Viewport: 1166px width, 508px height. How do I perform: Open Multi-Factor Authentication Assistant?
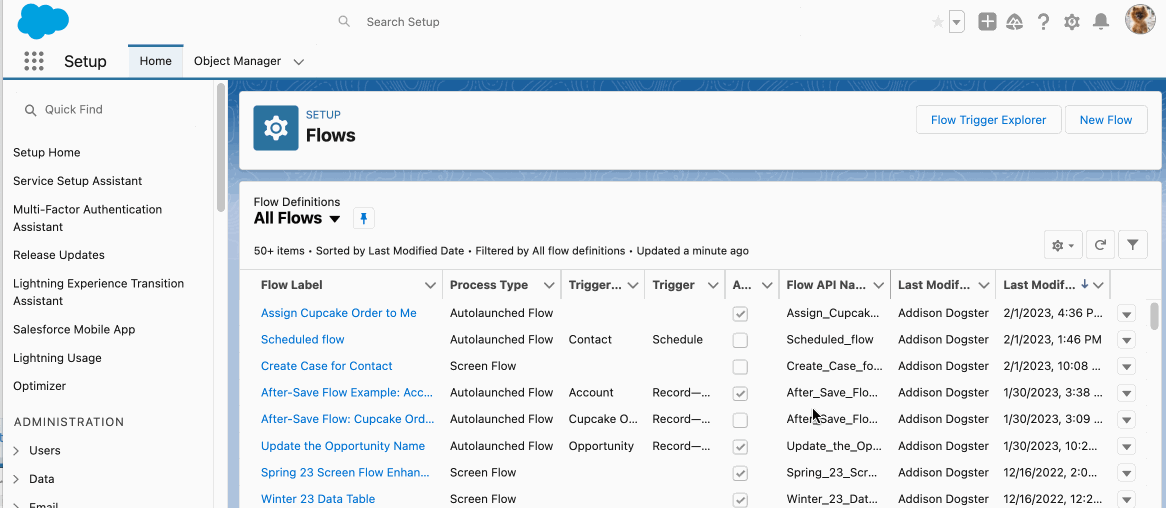[x=87, y=218]
